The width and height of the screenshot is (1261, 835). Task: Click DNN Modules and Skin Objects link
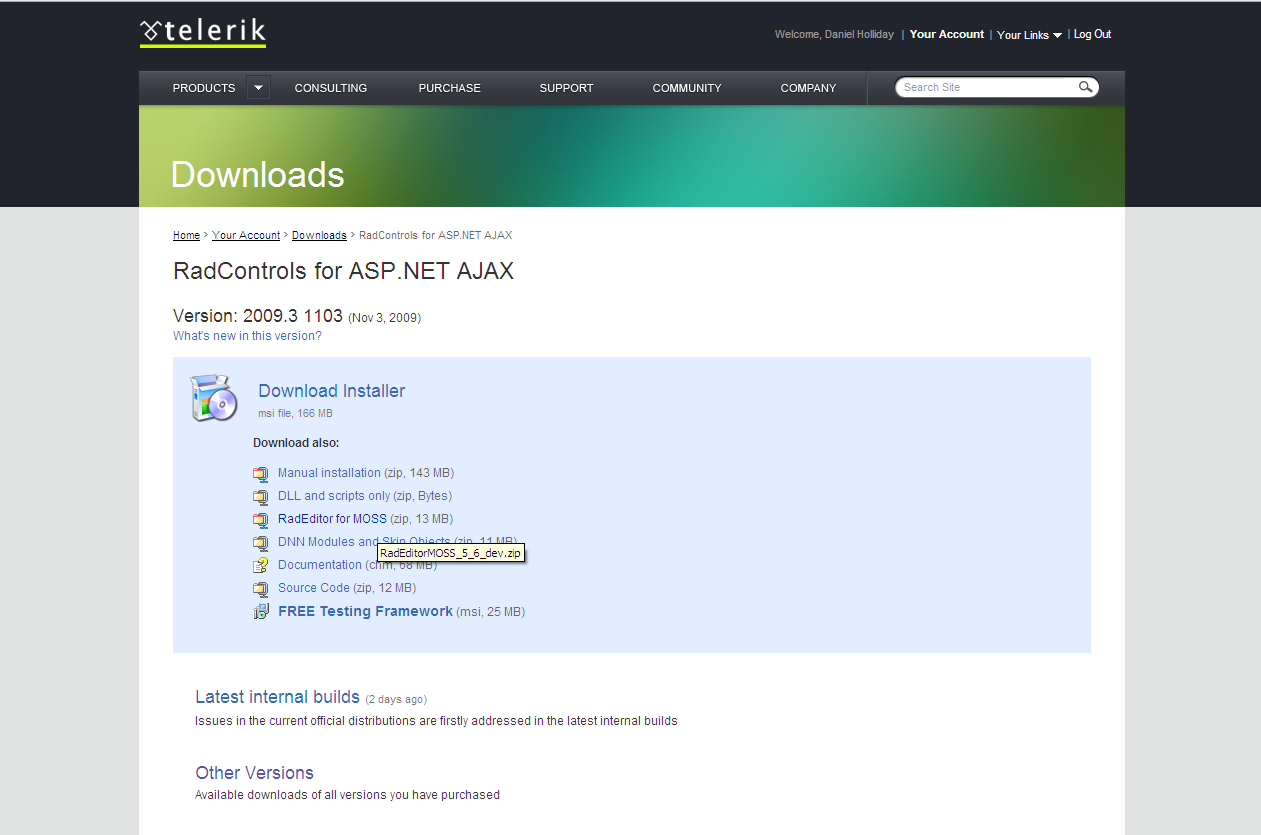[x=364, y=542]
